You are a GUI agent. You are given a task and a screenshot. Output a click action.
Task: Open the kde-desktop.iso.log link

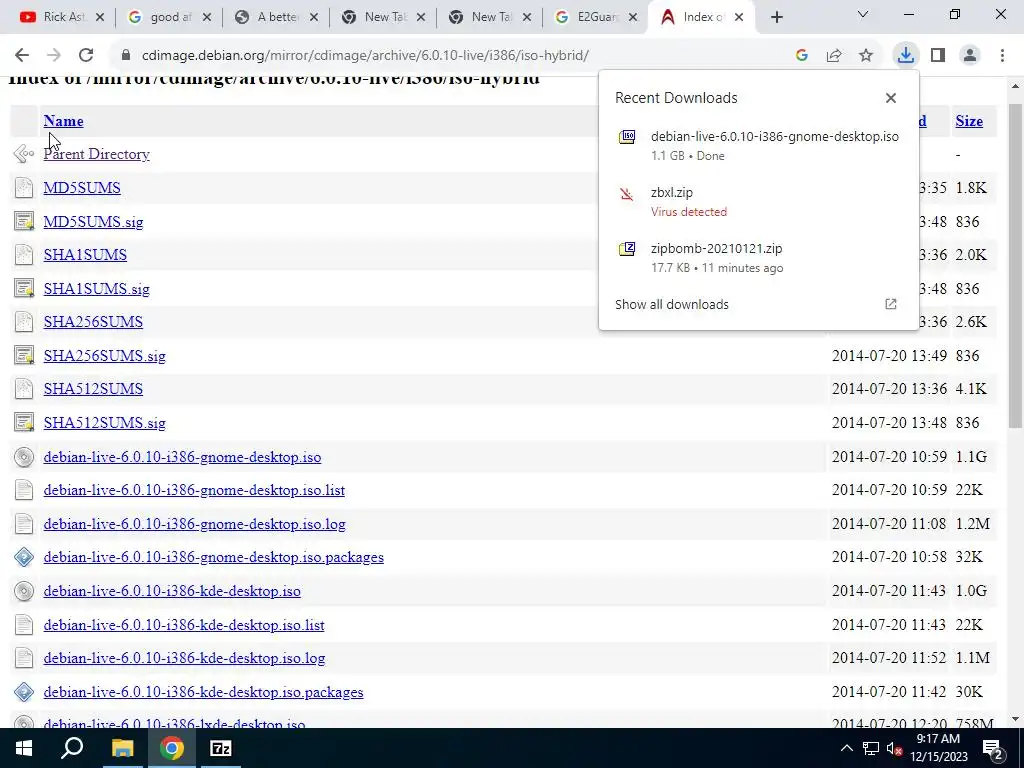click(184, 658)
